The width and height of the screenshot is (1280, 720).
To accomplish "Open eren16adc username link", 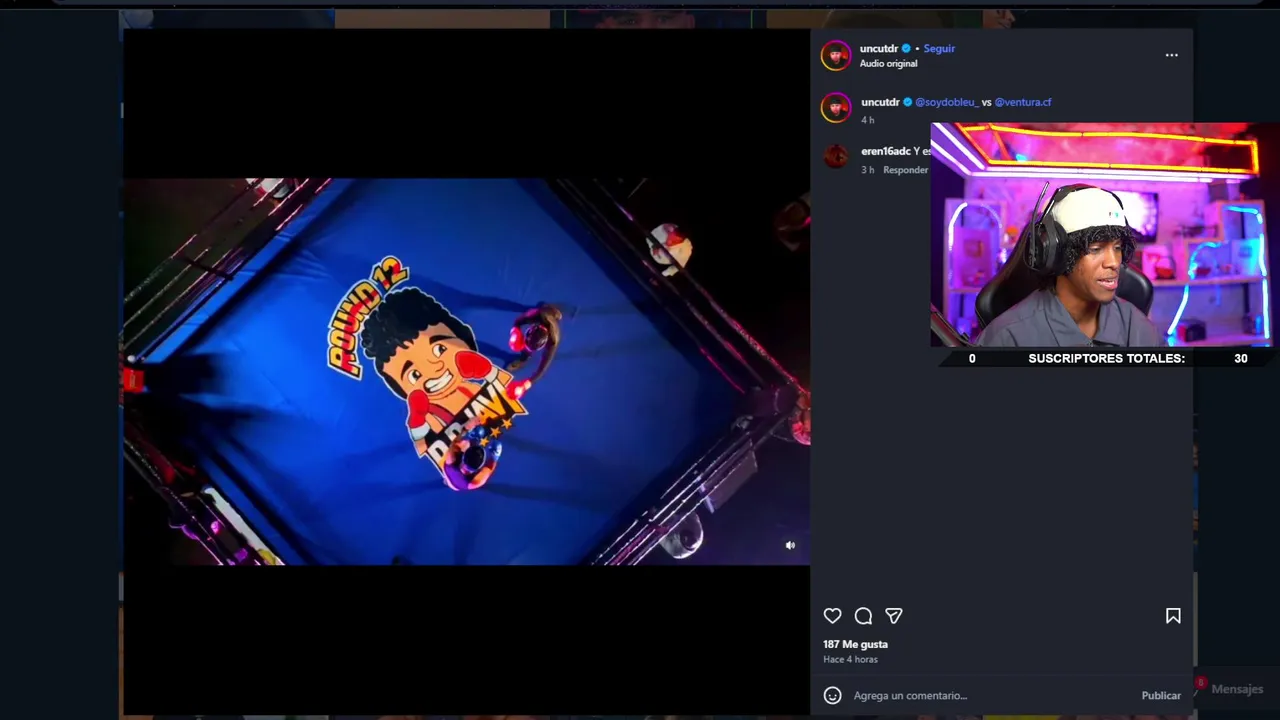I will coord(886,151).
